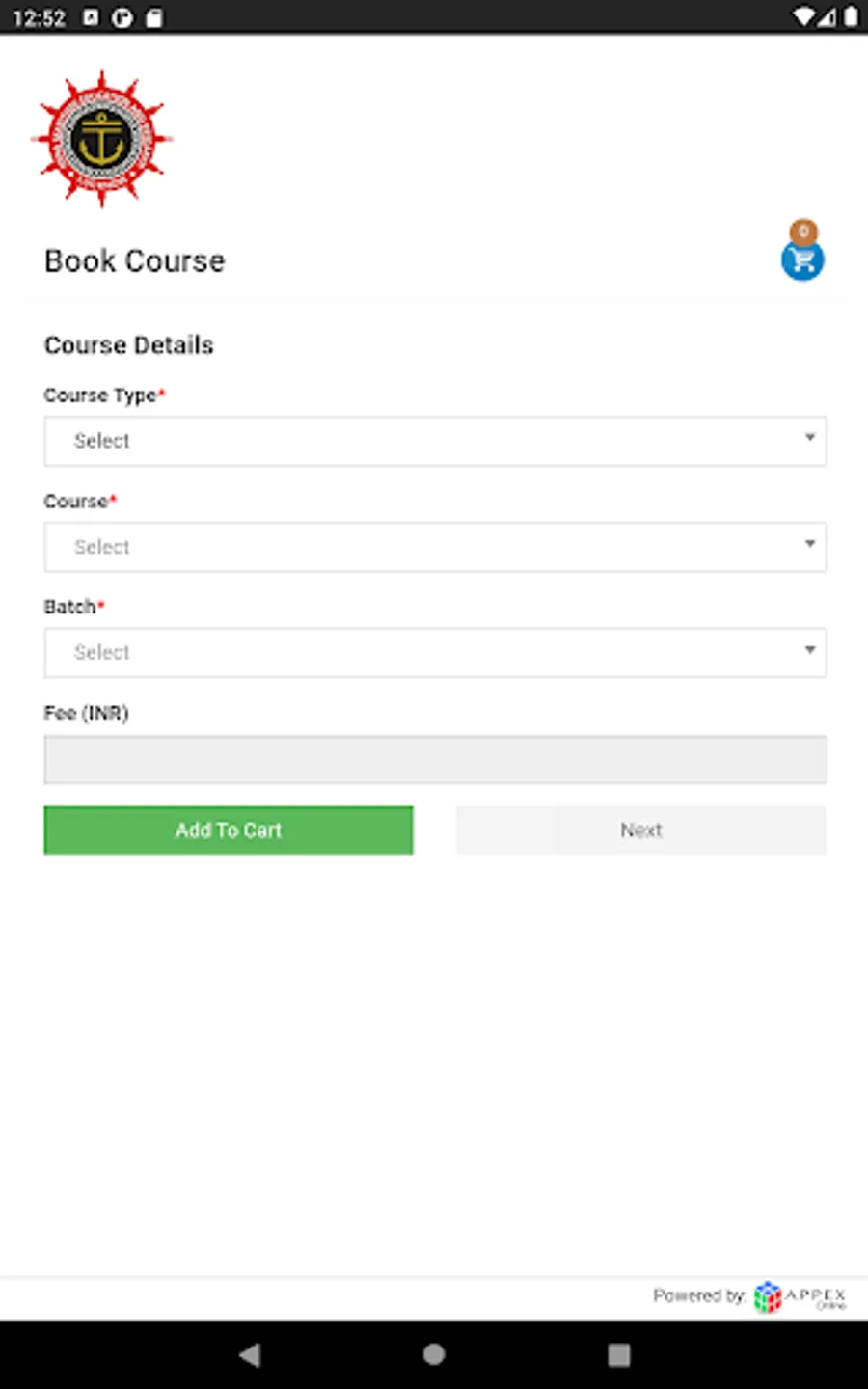The height and width of the screenshot is (1389, 868).
Task: Open recent apps with square button
Action: [x=618, y=1354]
